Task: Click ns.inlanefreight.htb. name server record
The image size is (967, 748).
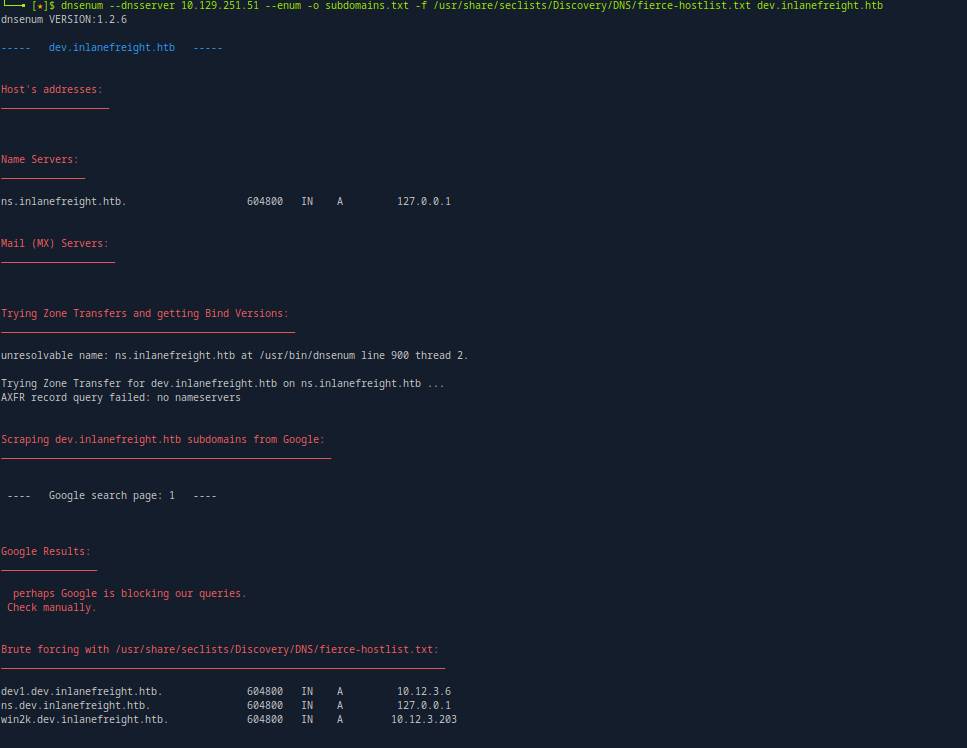Action: tap(64, 202)
